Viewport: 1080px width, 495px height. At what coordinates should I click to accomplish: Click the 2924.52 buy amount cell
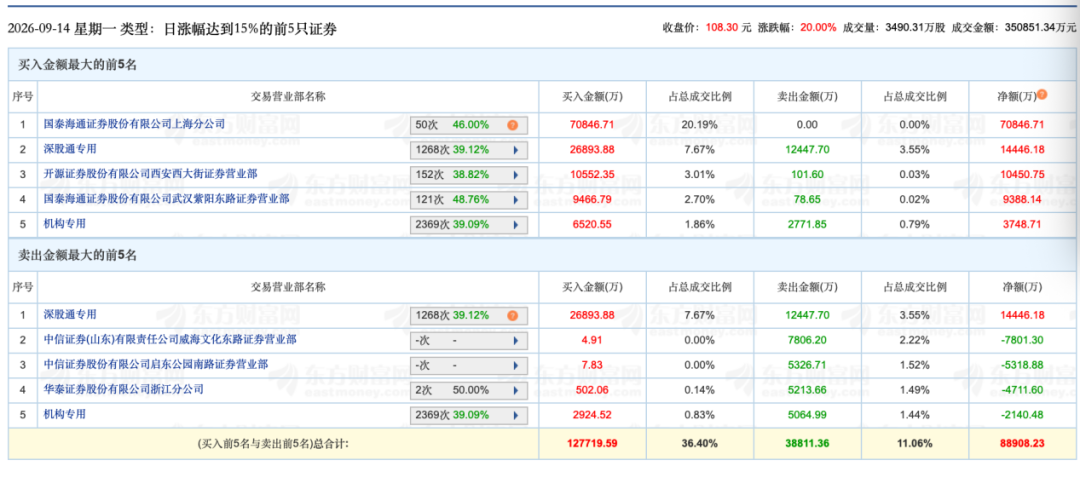click(592, 414)
